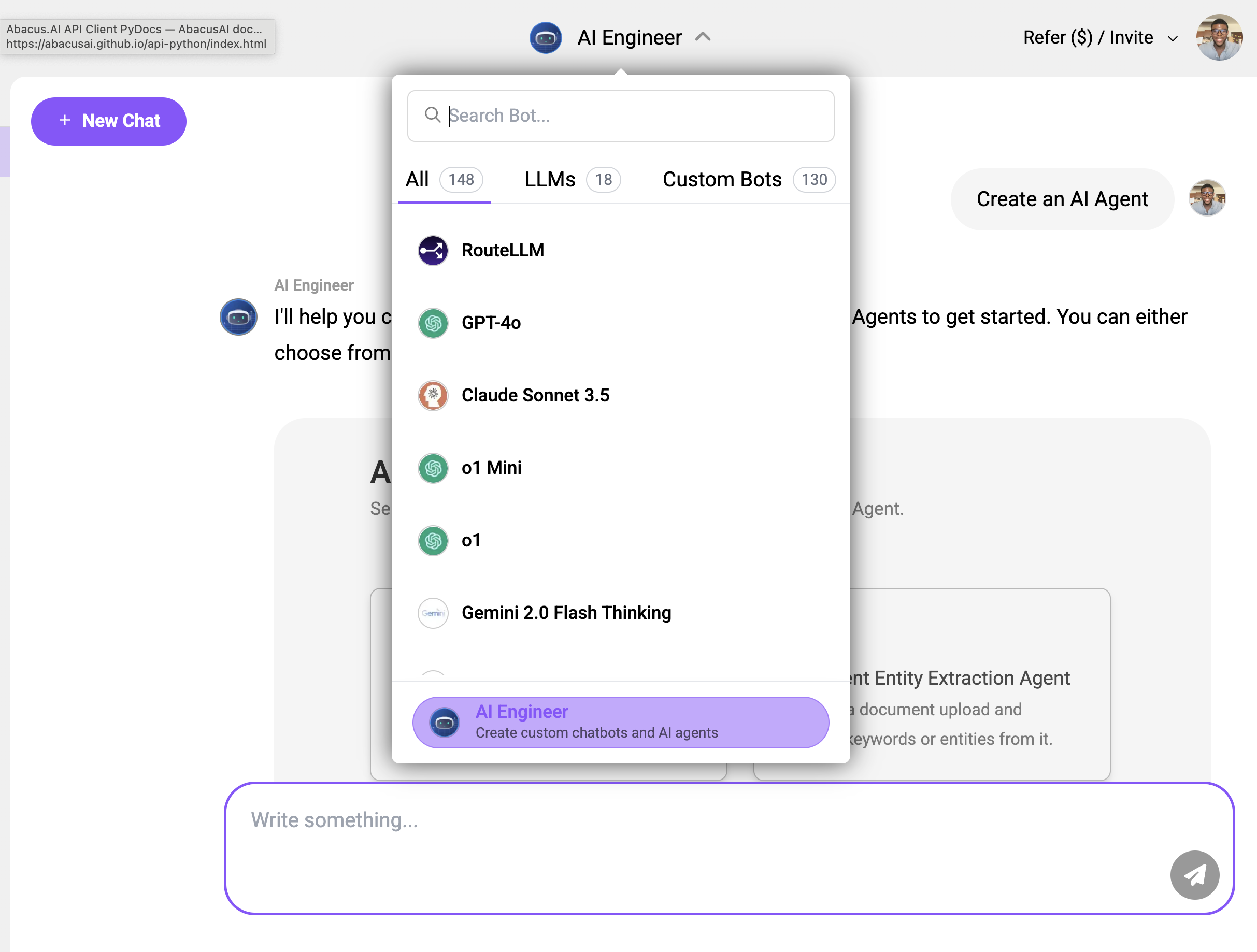This screenshot has height=952, width=1257.
Task: Click the AI Engineer avatar beside the reply
Action: click(x=239, y=316)
